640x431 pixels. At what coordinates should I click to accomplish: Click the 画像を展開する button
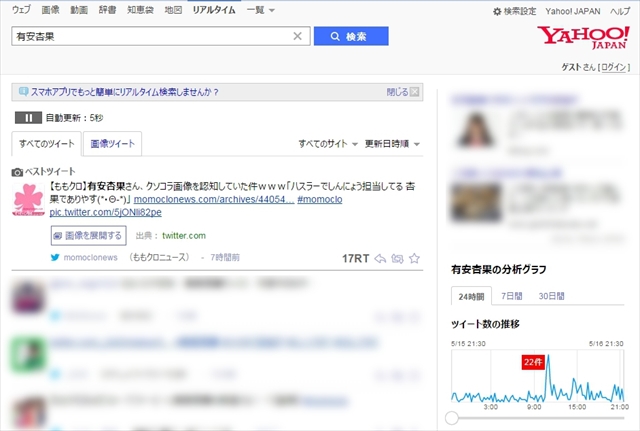(x=89, y=235)
